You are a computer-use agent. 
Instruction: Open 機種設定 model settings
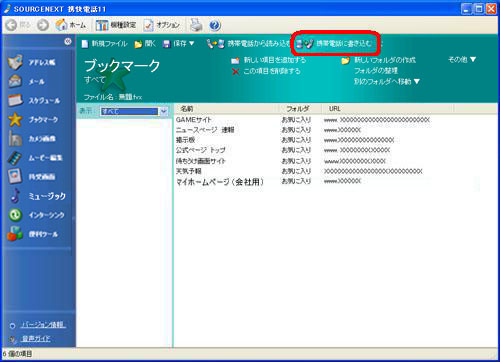pyautogui.click(x=116, y=25)
